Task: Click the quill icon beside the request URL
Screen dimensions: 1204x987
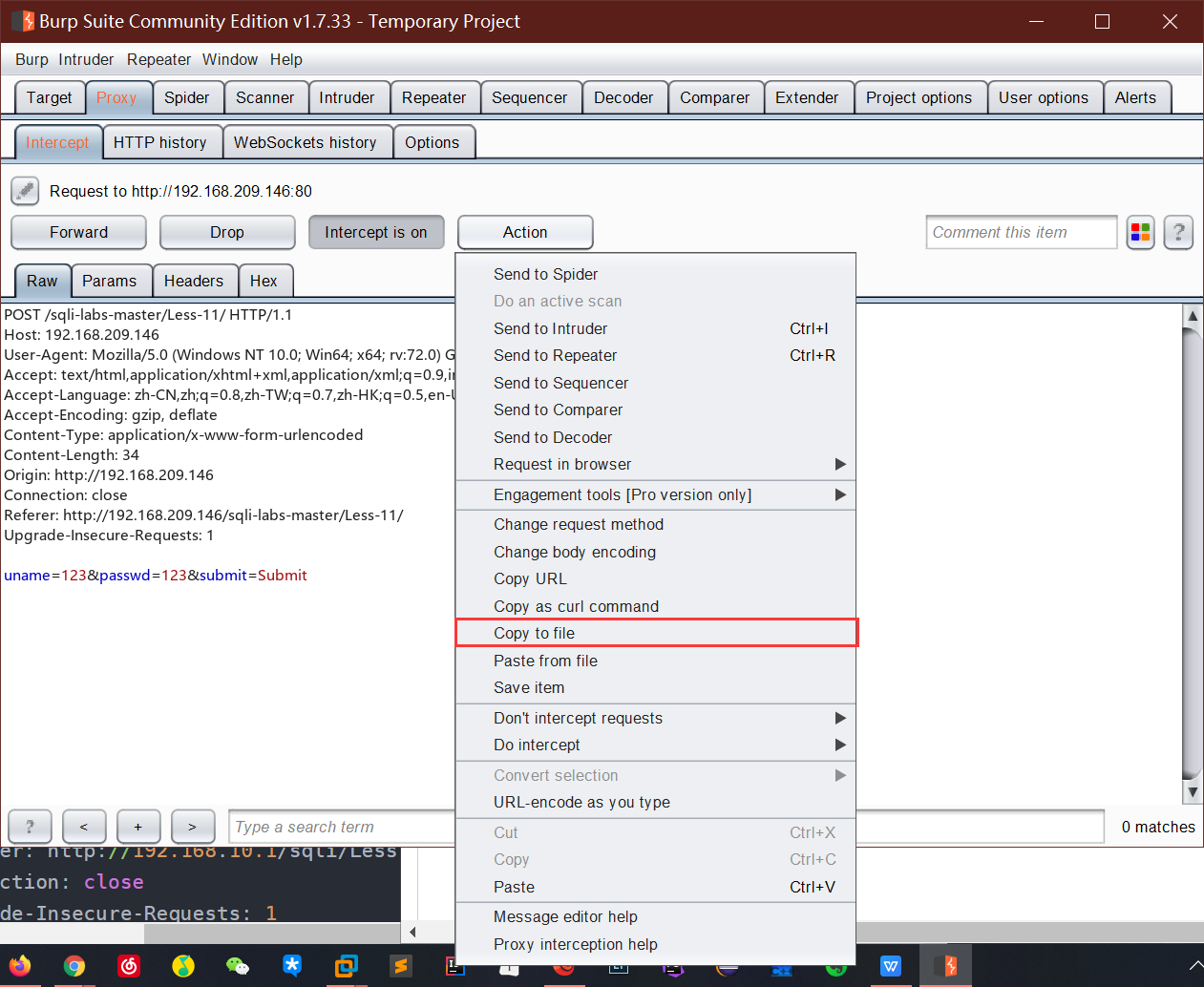Action: click(24, 190)
